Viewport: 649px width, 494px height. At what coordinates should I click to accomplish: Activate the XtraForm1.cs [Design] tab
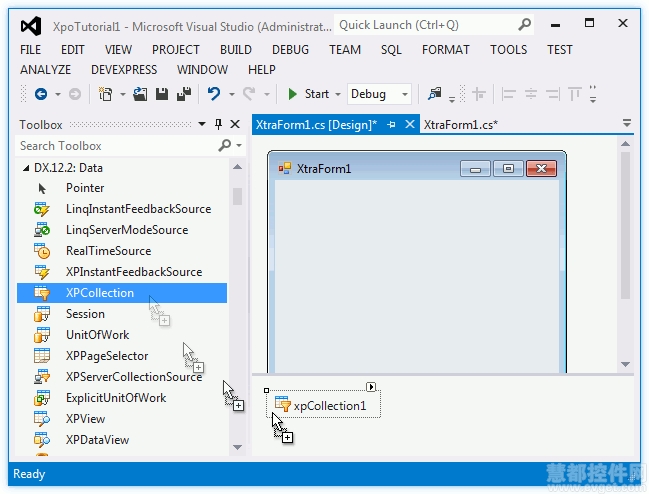tap(316, 125)
